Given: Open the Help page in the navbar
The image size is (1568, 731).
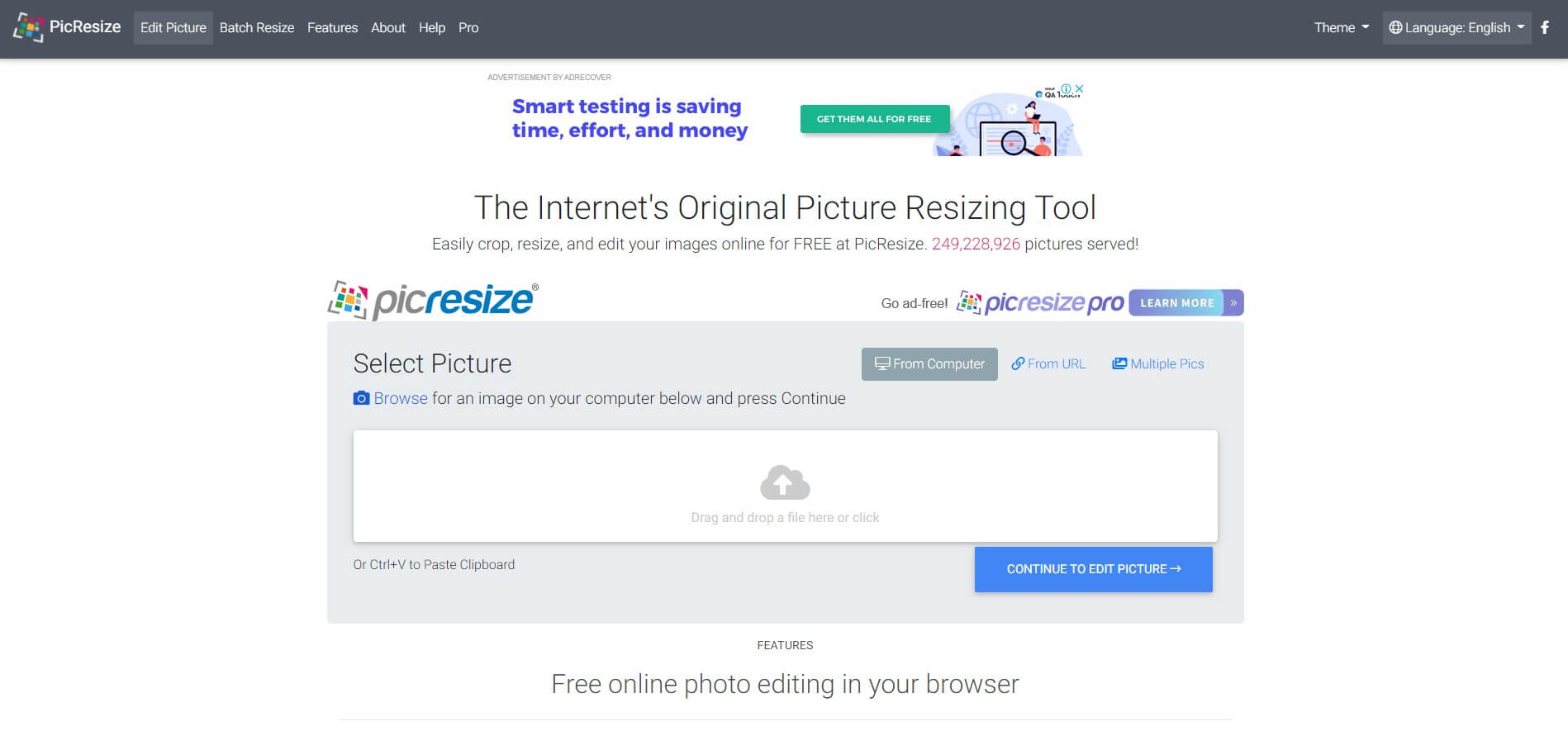Looking at the screenshot, I should pos(431,27).
